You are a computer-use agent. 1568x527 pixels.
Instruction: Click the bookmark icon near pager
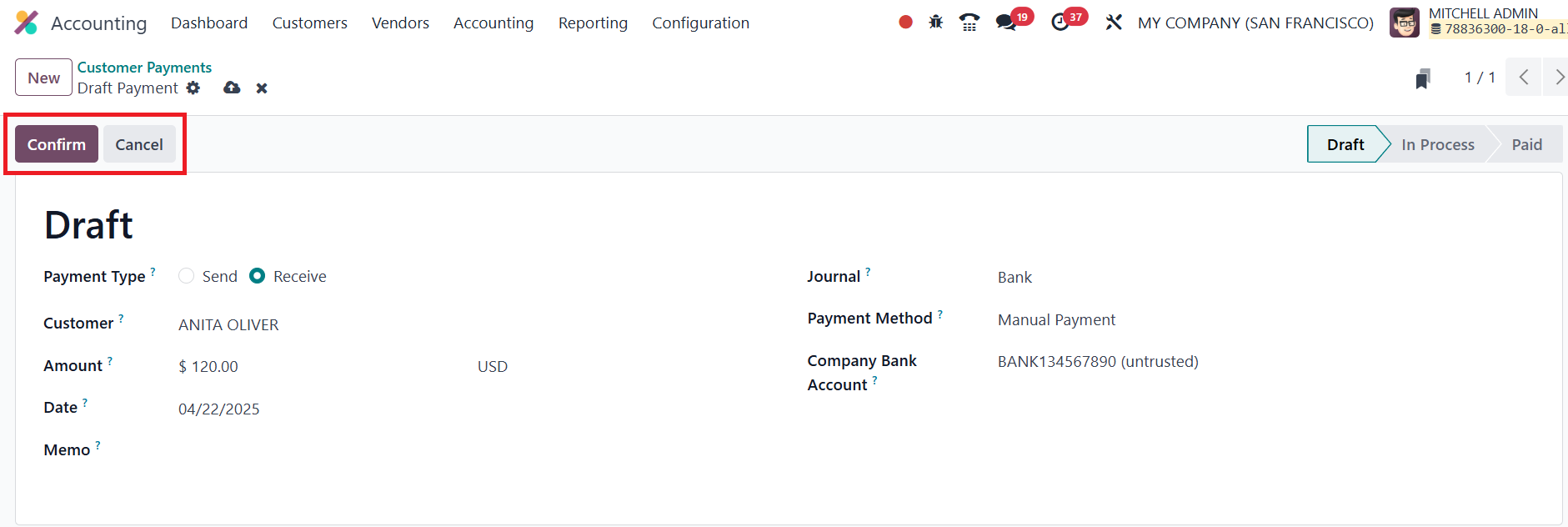1423,78
